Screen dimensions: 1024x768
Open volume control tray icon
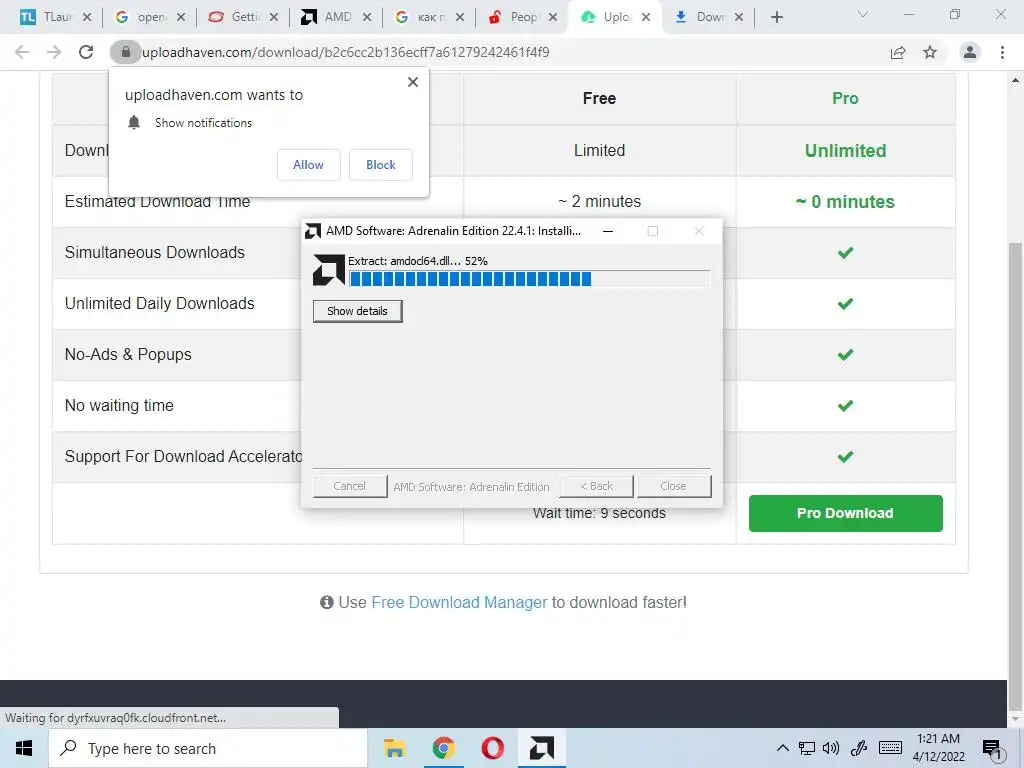(x=831, y=748)
